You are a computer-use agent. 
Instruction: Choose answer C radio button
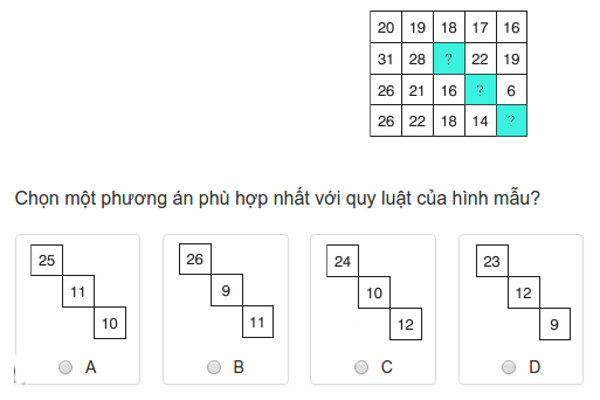(361, 367)
